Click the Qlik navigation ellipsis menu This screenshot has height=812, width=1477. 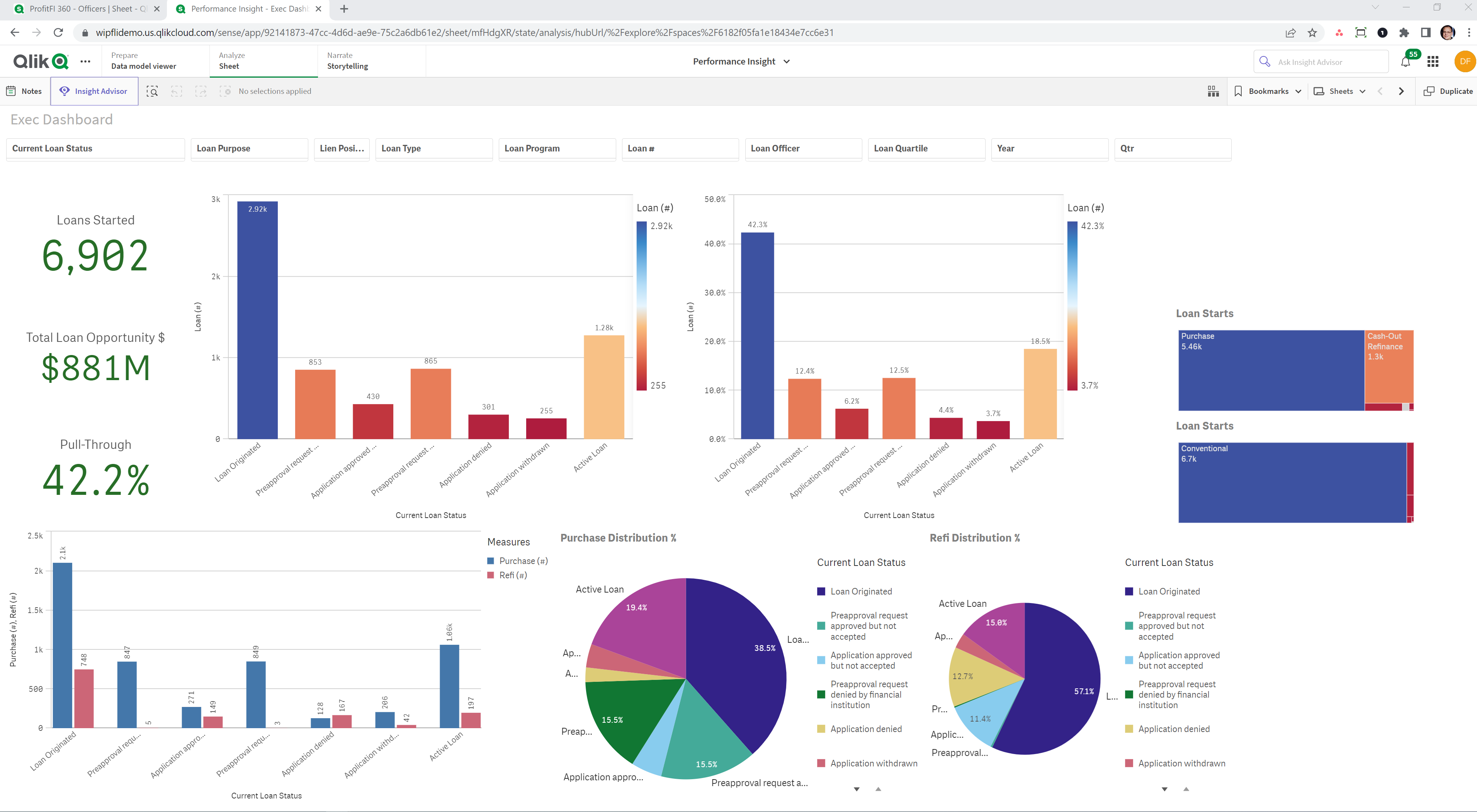[85, 61]
